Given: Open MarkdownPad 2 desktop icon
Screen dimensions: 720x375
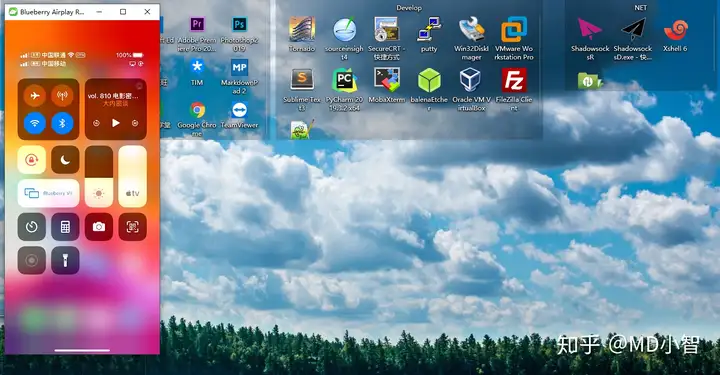Looking at the screenshot, I should (x=239, y=77).
